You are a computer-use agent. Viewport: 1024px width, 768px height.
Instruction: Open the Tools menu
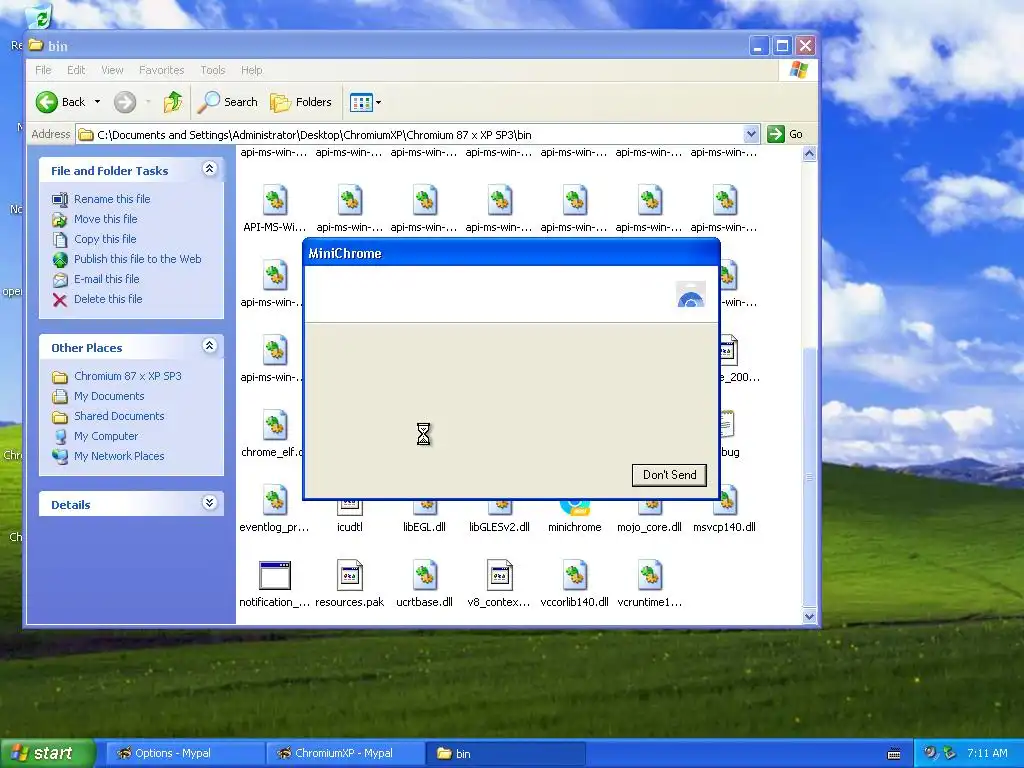[x=212, y=70]
